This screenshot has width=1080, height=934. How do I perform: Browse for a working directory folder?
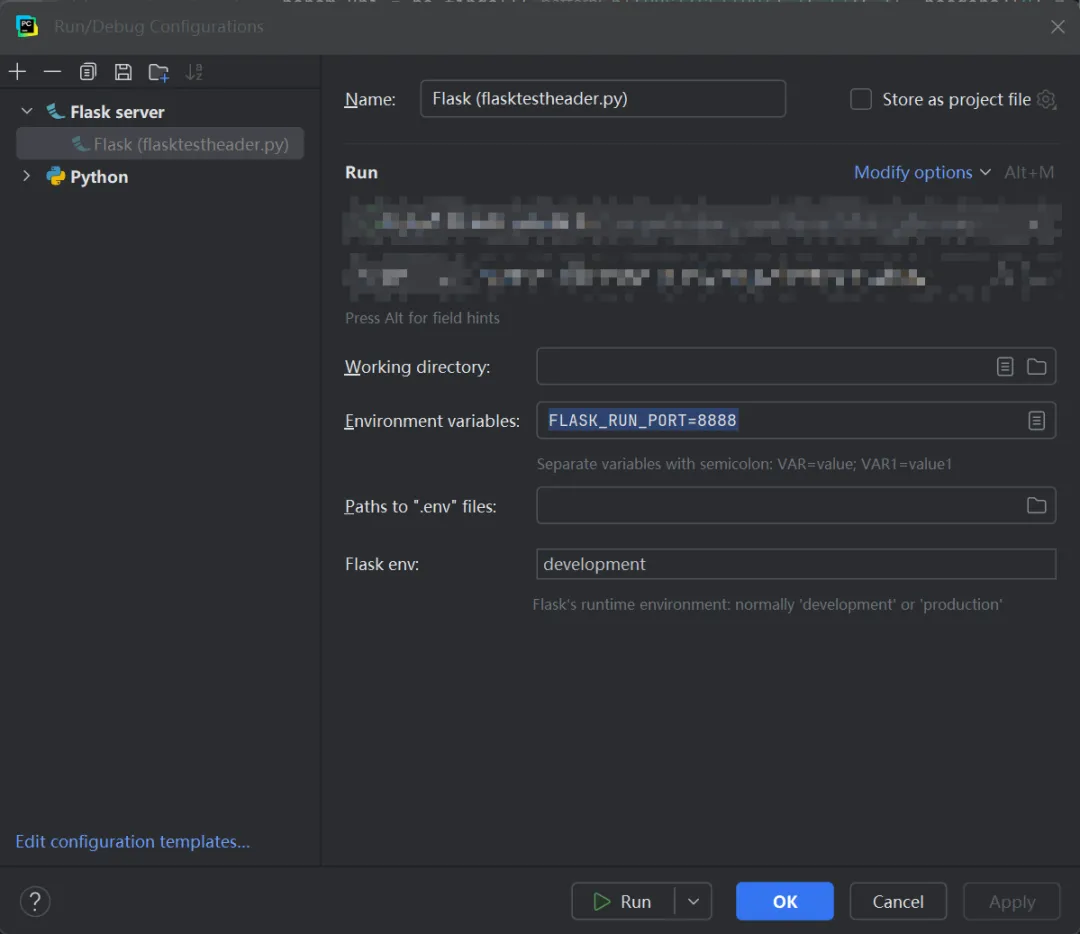point(1037,366)
